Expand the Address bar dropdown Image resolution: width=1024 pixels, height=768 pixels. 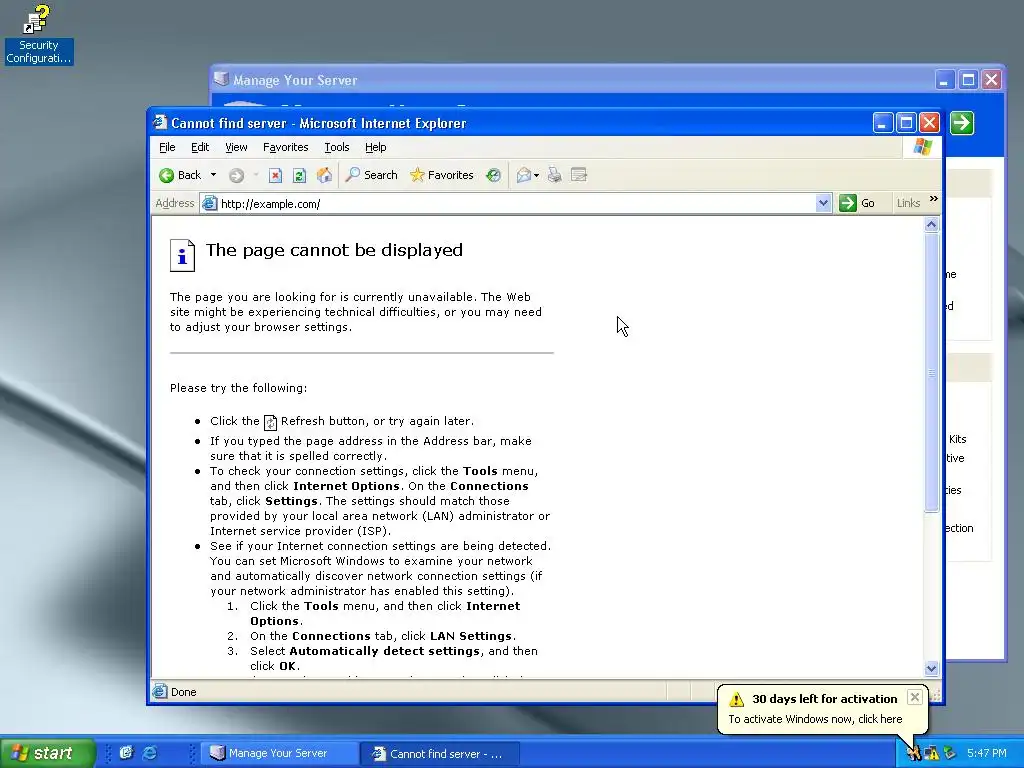point(823,203)
